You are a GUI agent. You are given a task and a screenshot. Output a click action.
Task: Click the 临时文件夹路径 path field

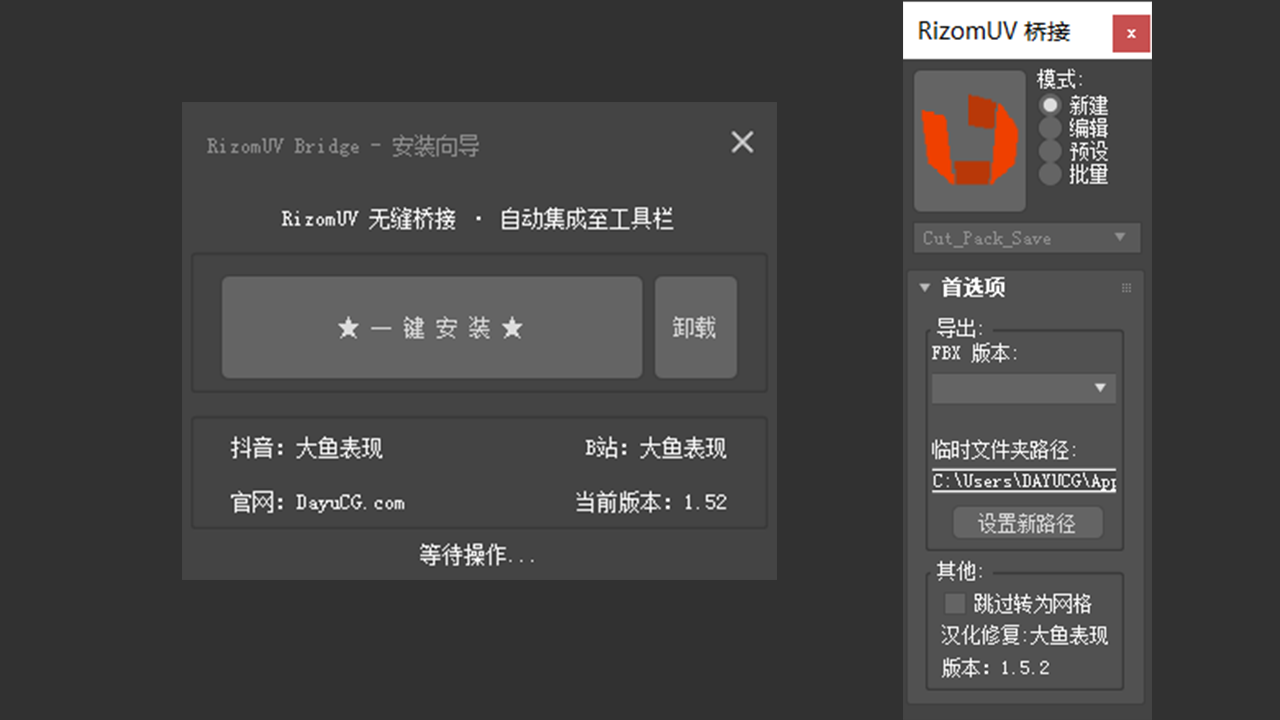(1024, 481)
